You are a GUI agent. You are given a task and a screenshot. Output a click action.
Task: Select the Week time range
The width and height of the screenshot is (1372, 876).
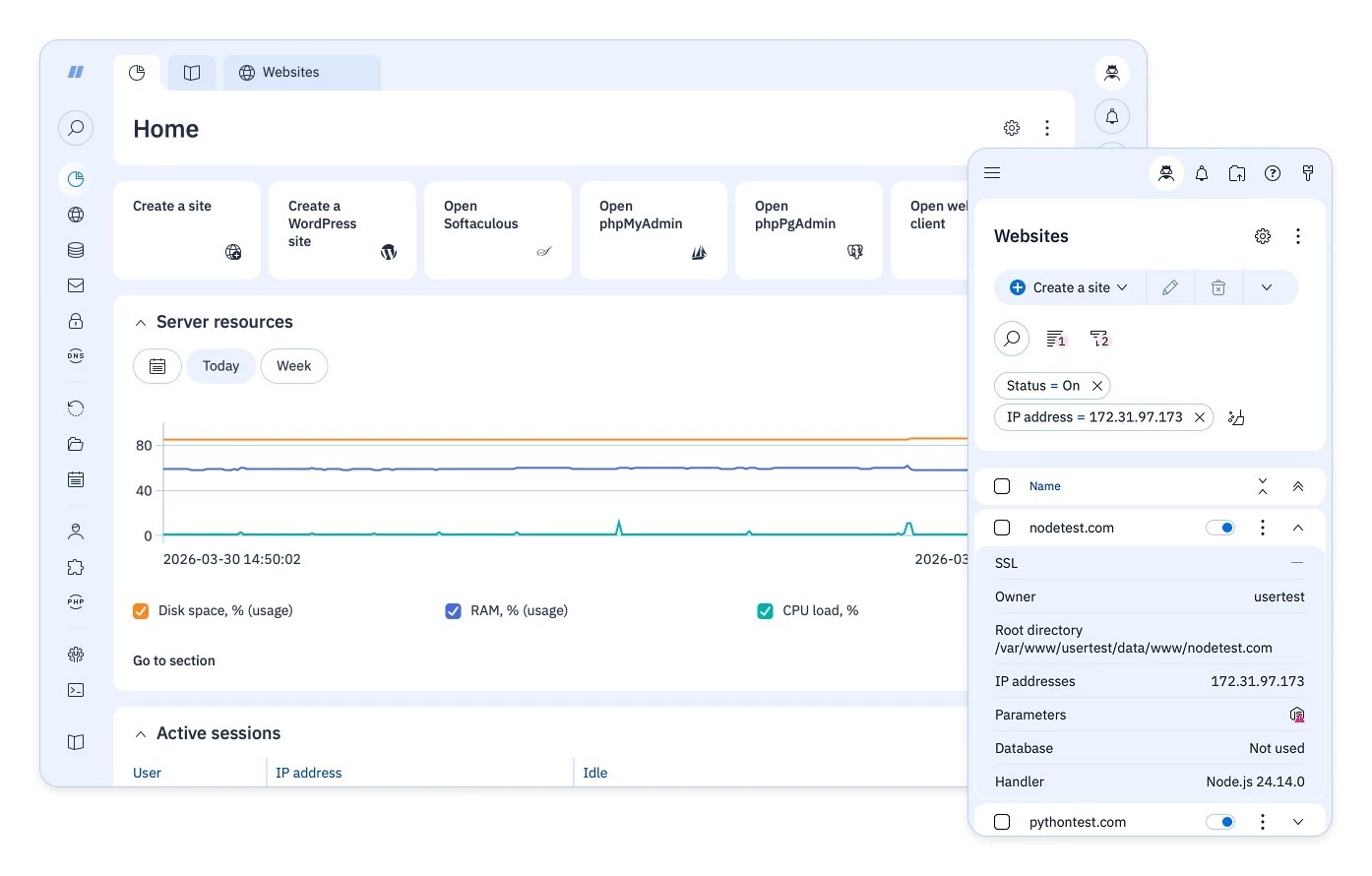tap(293, 366)
